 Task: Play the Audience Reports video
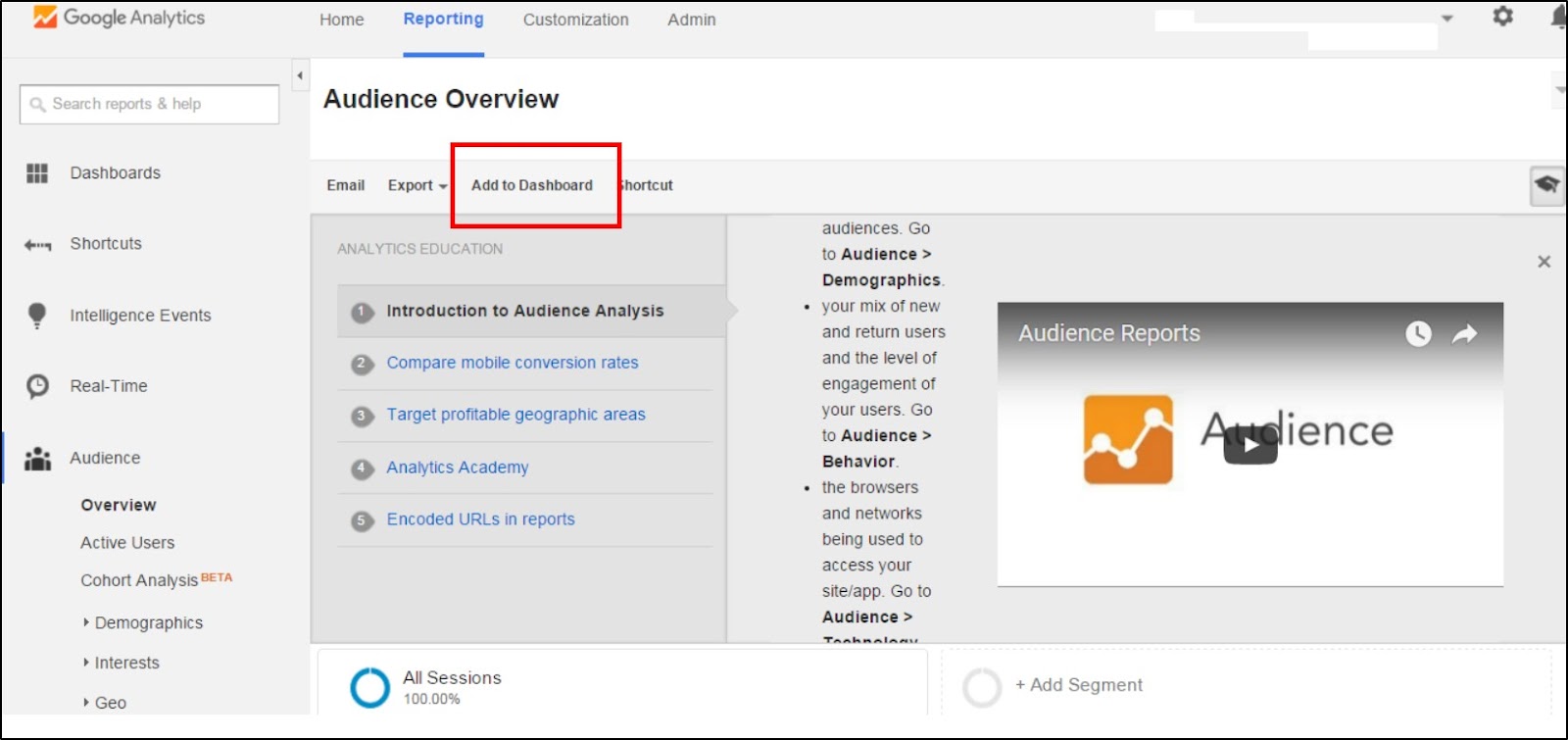1250,445
